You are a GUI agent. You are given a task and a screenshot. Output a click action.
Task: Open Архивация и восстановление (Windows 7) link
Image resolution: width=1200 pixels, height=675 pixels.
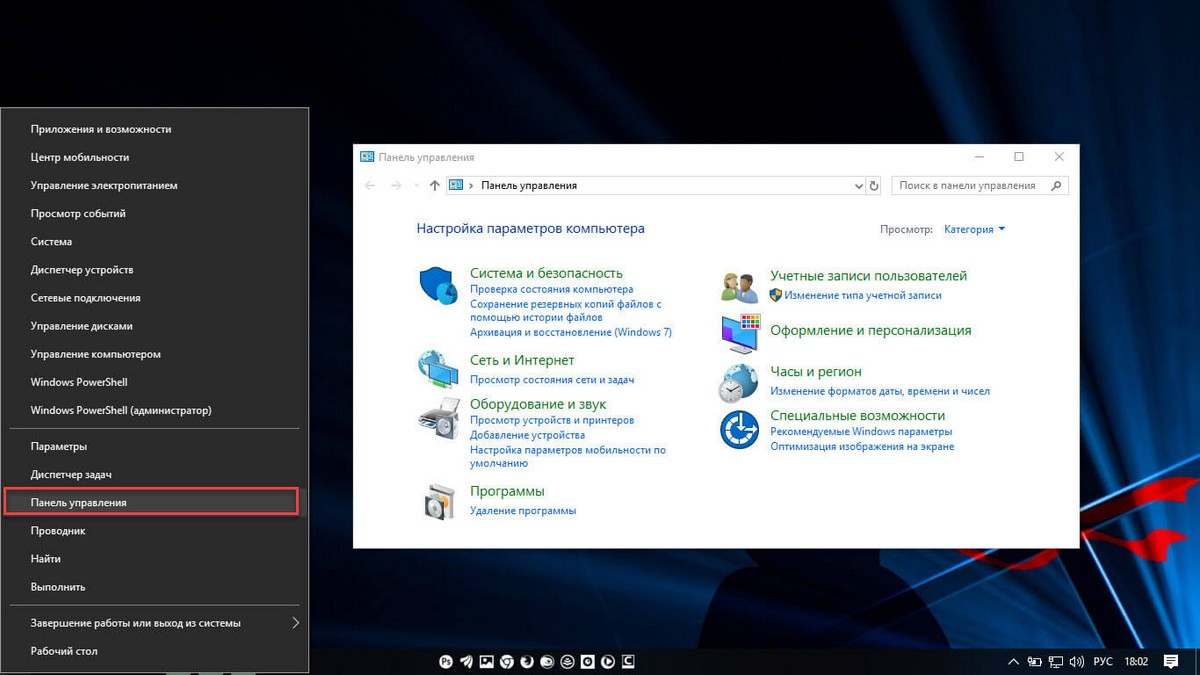[571, 332]
